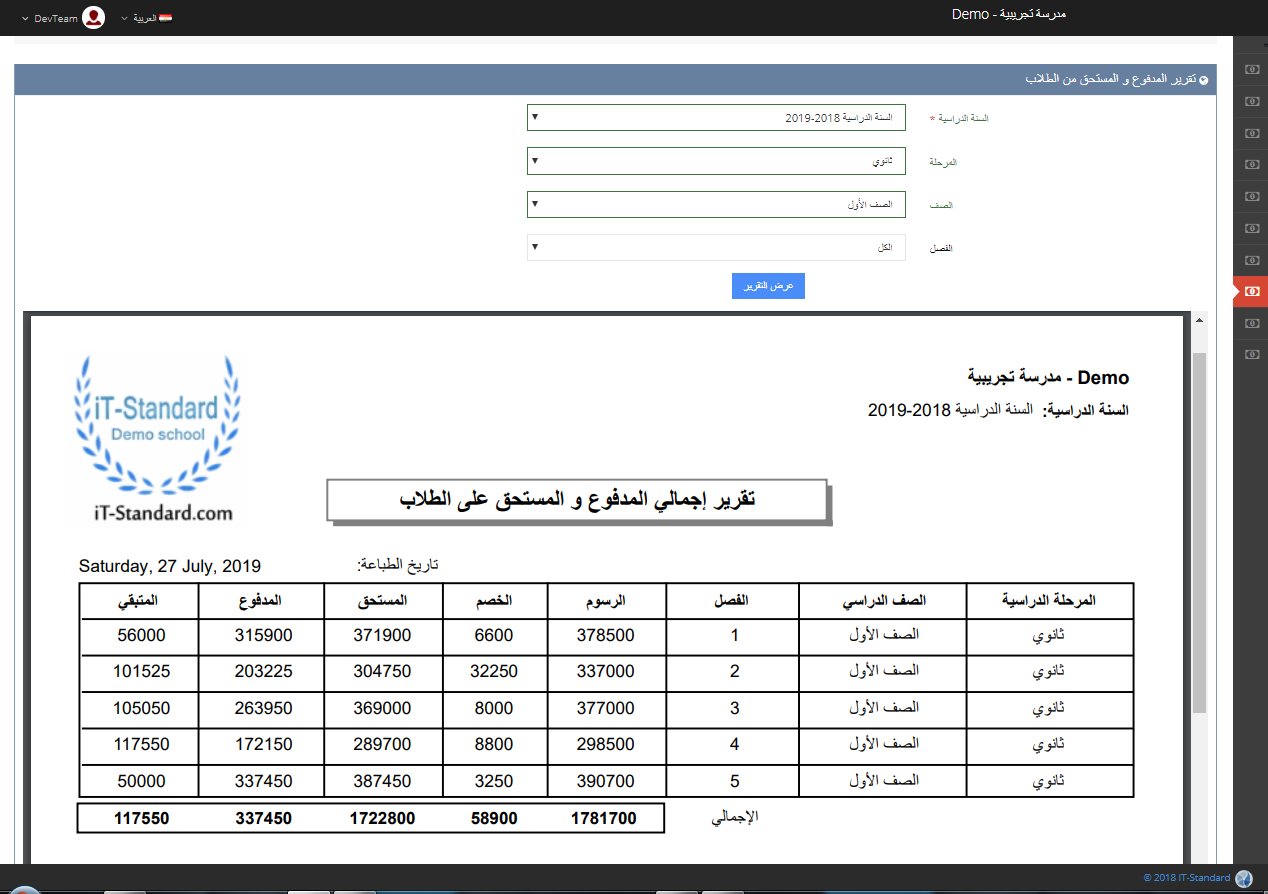Click the bottommost money icon in the sidebar
The image size is (1268, 894).
pos(1251,354)
